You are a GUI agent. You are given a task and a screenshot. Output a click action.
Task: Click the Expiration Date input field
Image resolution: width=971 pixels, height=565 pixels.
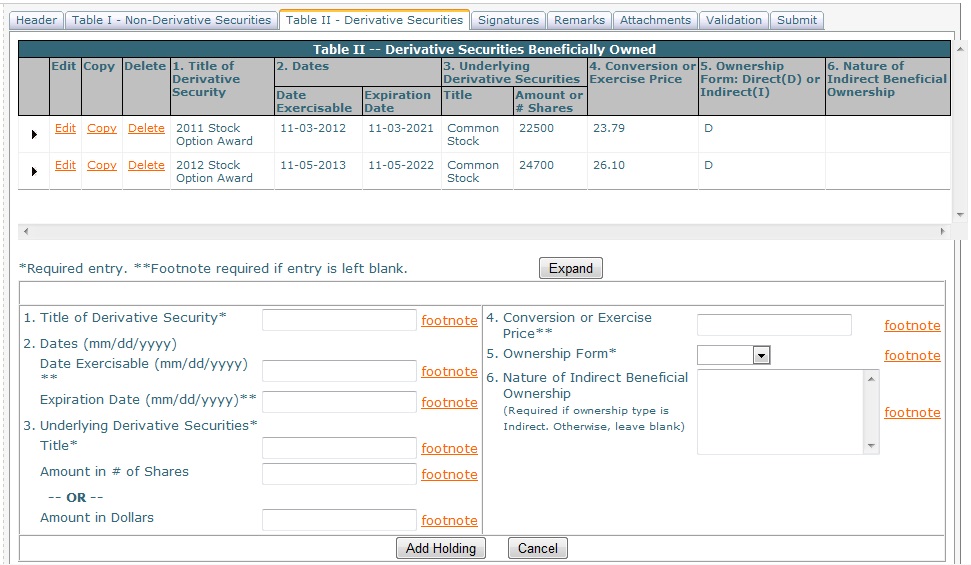coord(339,402)
